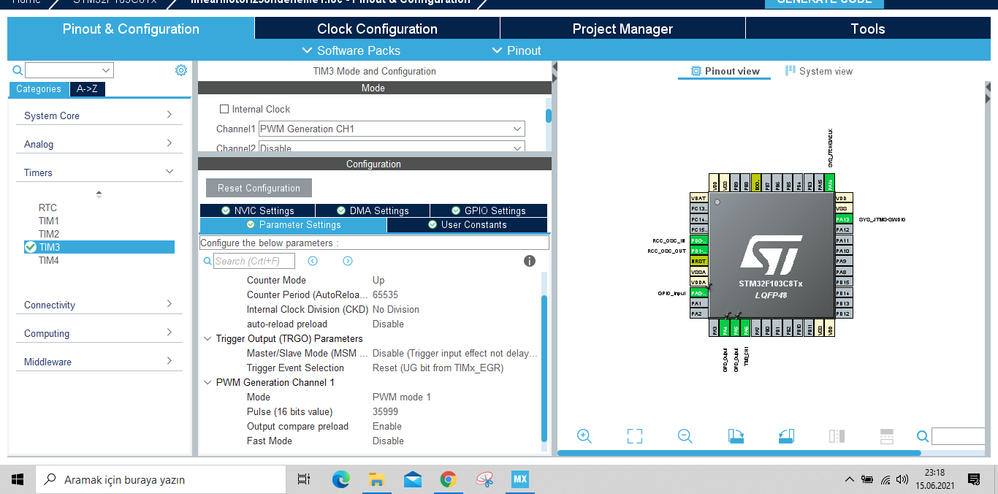Open the DMA Settings tab
The image size is (998, 494).
(x=372, y=211)
